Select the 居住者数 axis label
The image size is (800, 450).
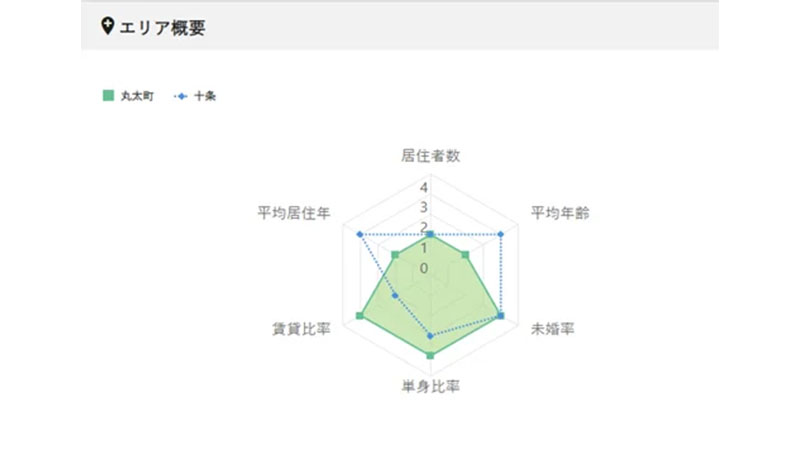tap(431, 156)
